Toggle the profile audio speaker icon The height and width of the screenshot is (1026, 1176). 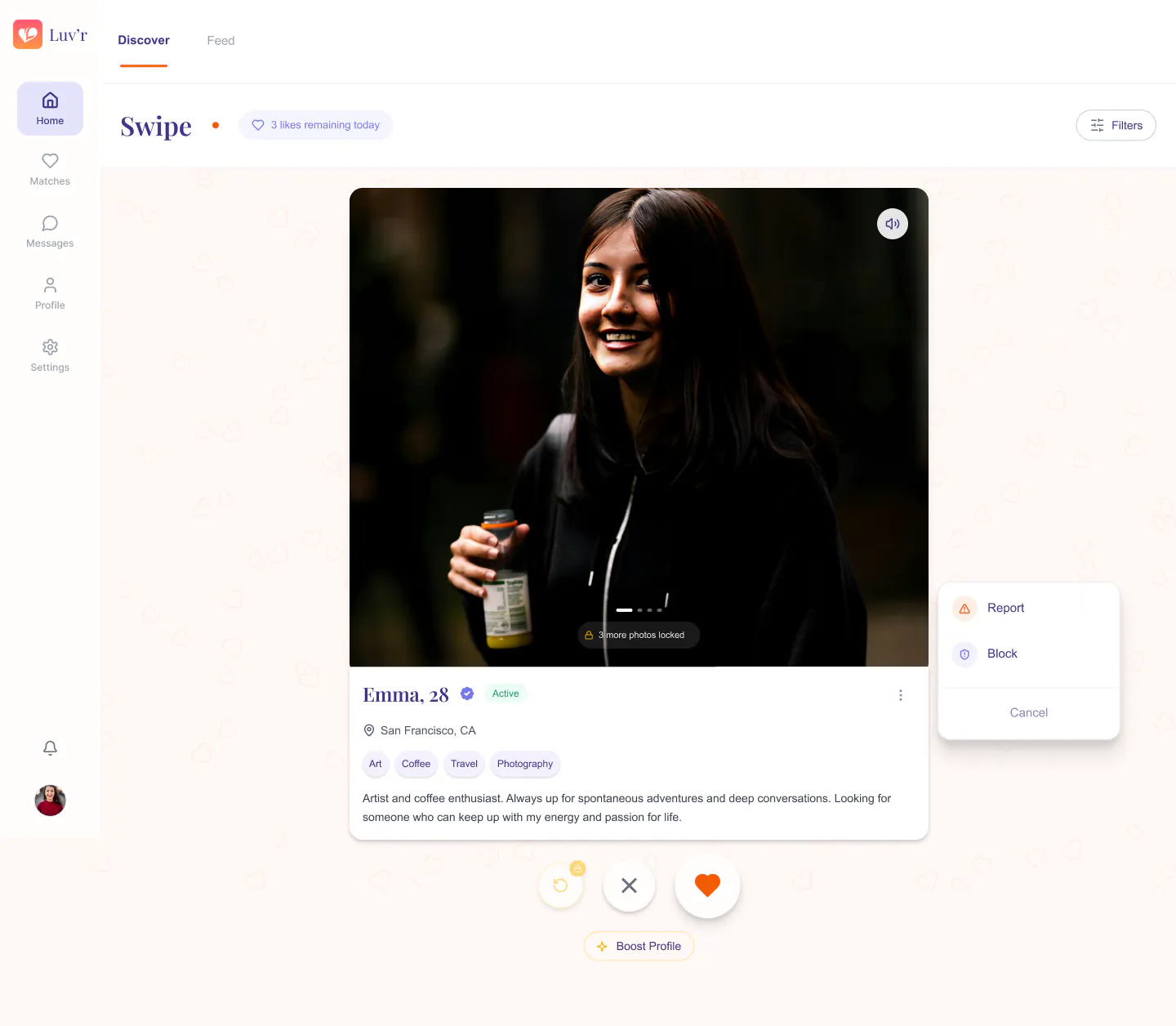(x=892, y=224)
